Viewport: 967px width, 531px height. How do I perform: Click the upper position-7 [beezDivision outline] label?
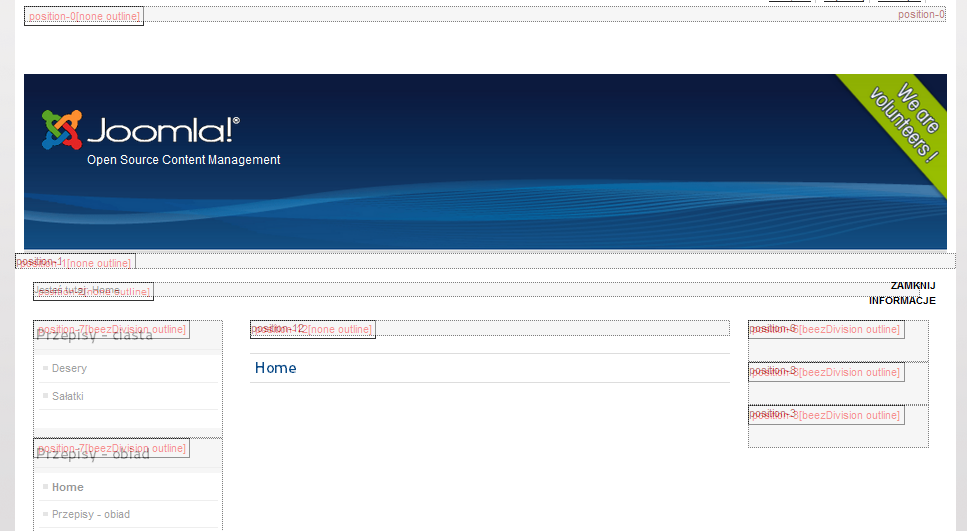click(112, 329)
